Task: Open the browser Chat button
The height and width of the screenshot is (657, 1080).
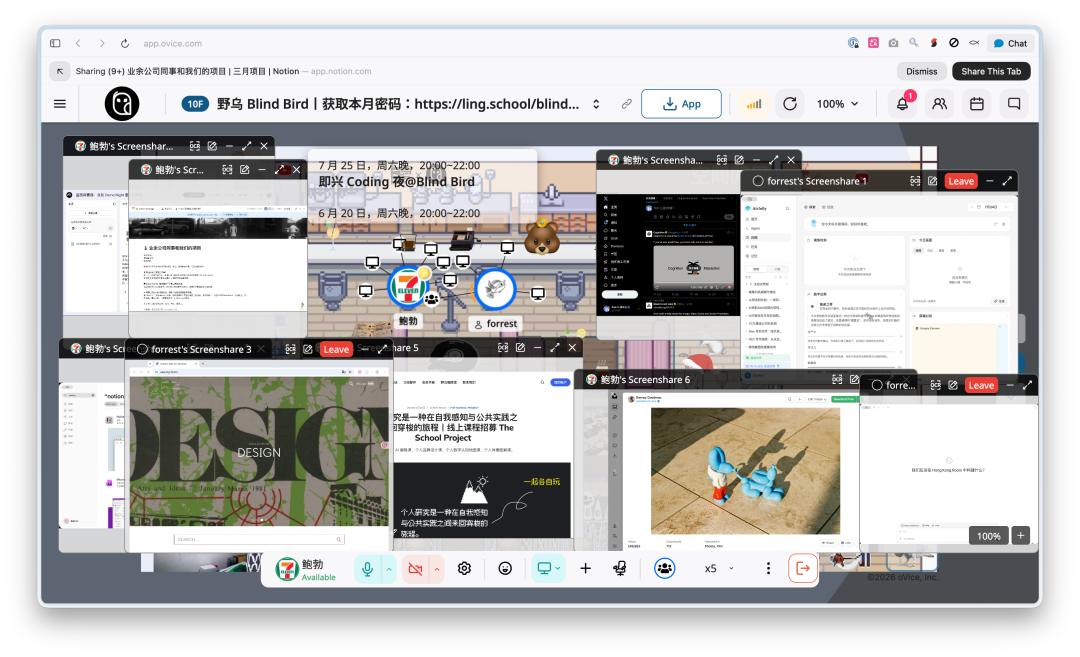Action: (x=1010, y=43)
